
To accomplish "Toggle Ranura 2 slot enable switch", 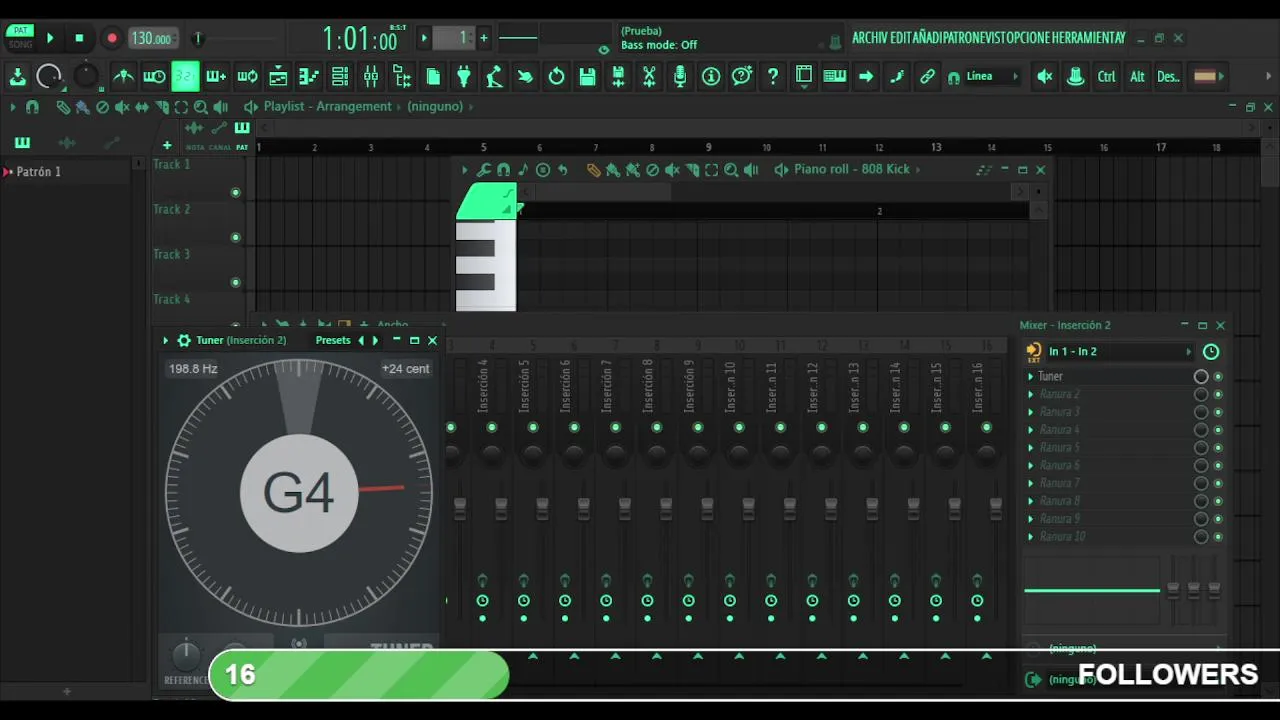I will (x=1218, y=394).
